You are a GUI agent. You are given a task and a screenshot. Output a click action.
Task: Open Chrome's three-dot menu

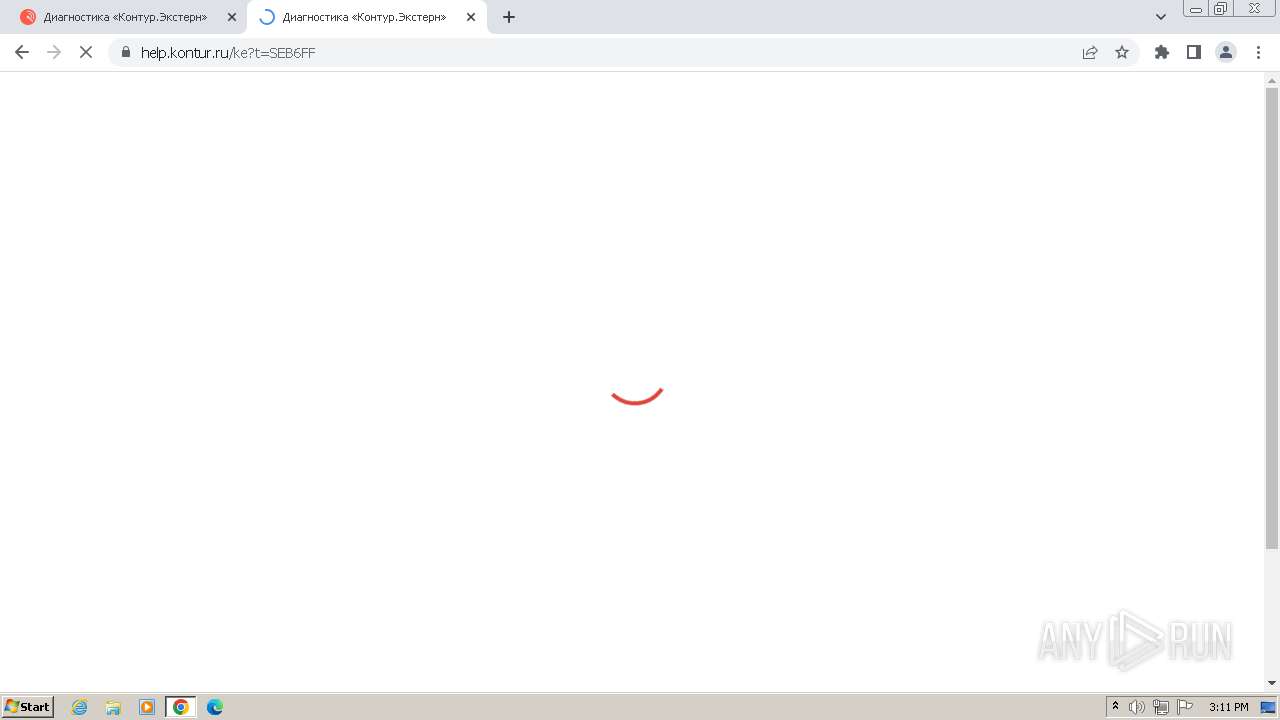tap(1258, 52)
